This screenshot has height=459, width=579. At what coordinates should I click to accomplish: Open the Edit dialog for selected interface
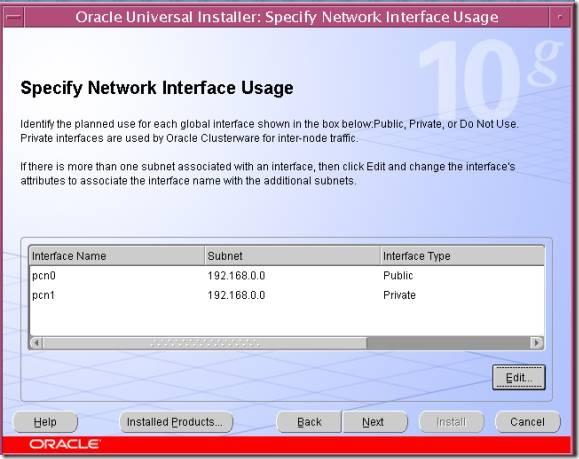pyautogui.click(x=518, y=377)
